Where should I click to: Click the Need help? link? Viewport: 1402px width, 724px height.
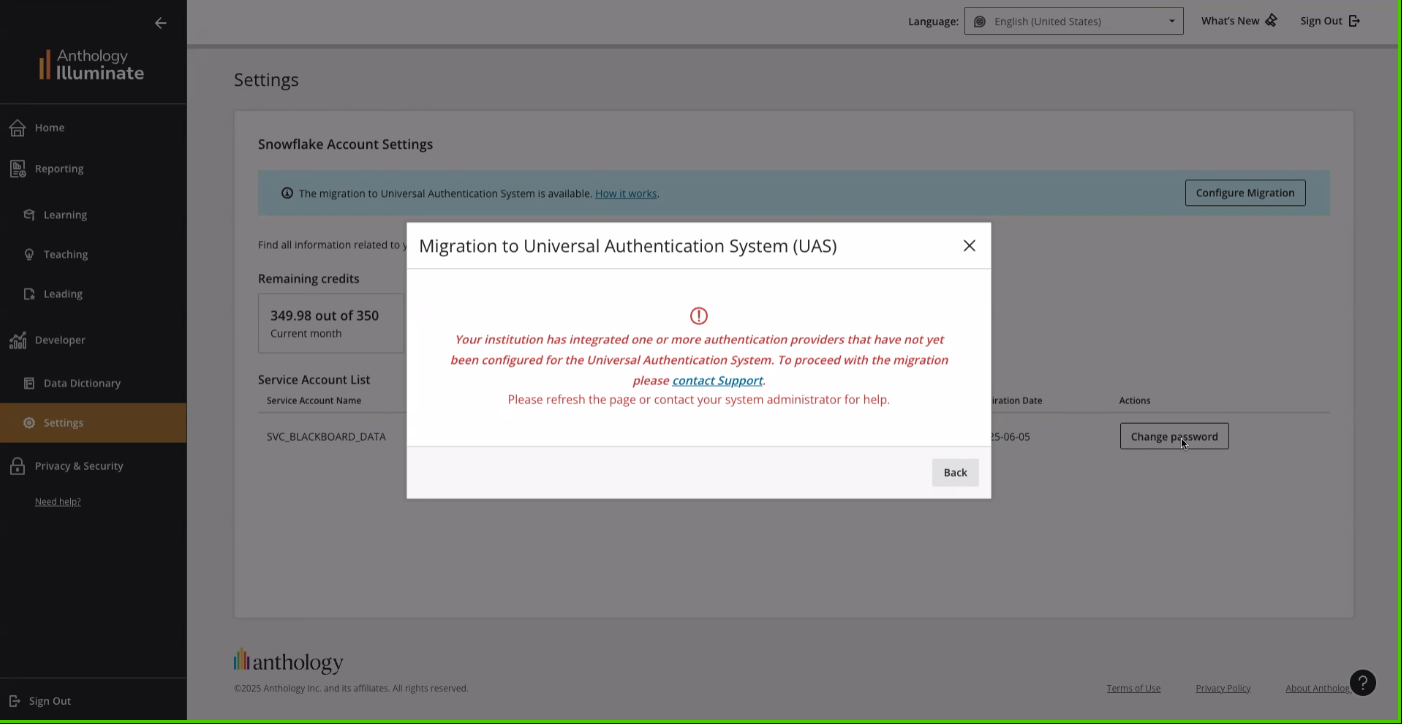tap(58, 502)
